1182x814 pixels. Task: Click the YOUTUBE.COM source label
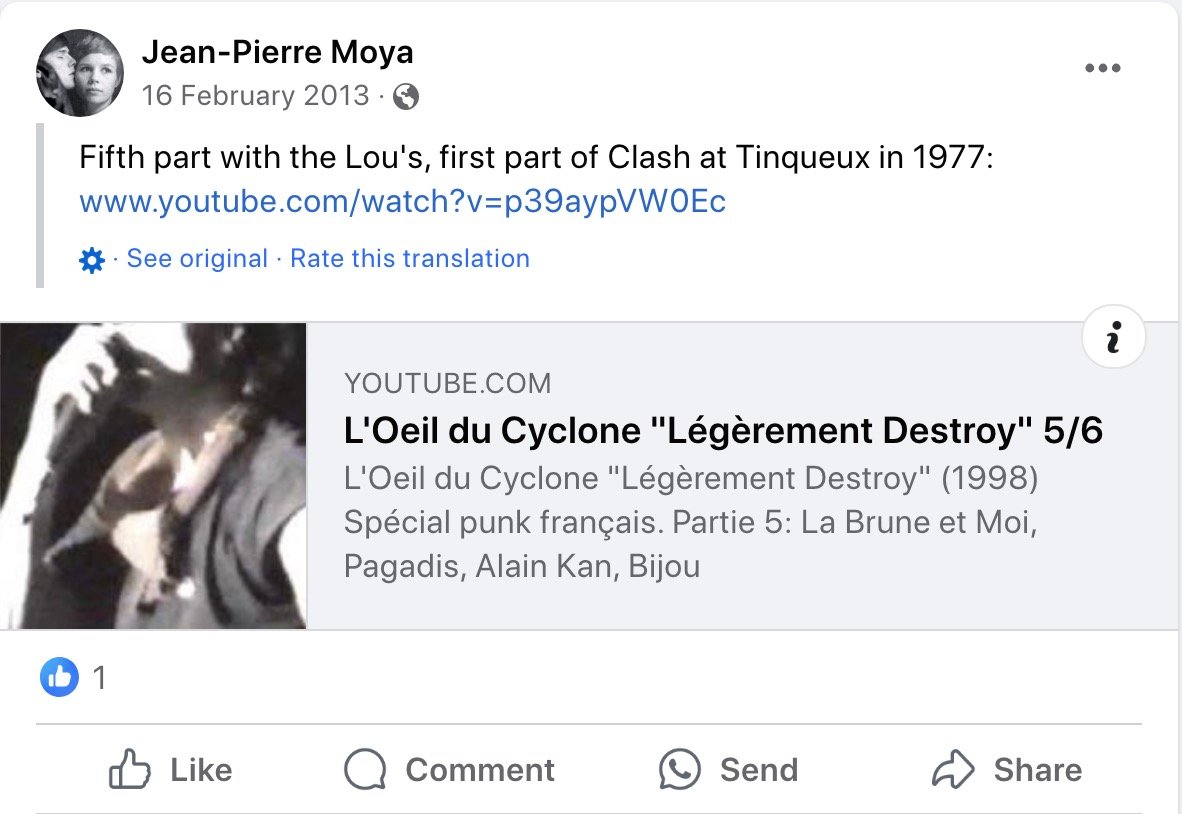click(447, 383)
